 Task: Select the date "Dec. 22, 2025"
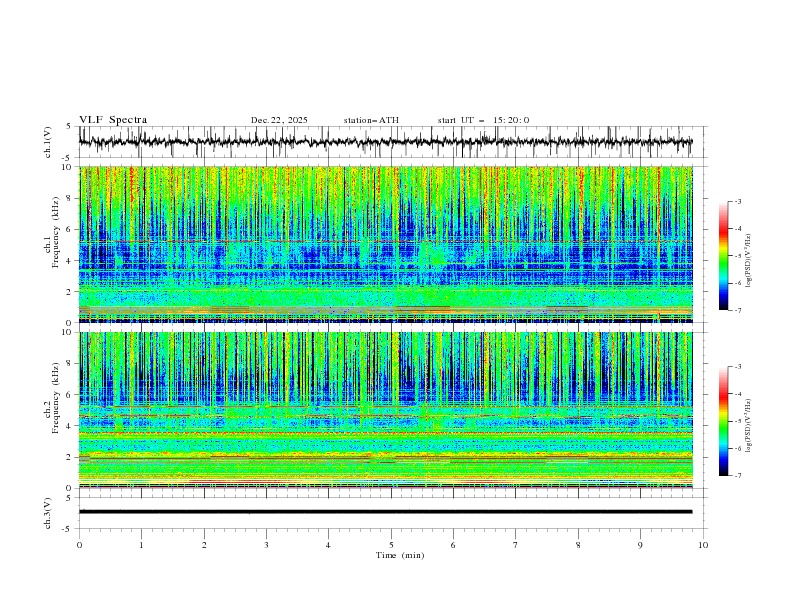[x=279, y=120]
